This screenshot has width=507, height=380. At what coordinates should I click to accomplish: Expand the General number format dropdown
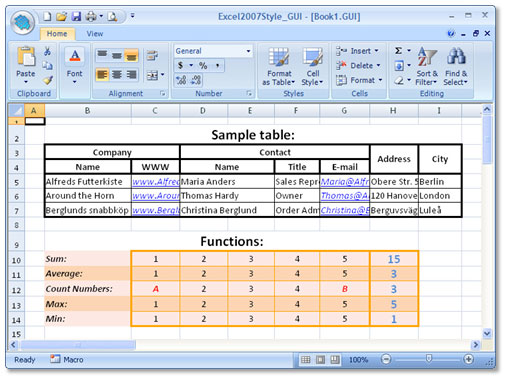coord(248,51)
